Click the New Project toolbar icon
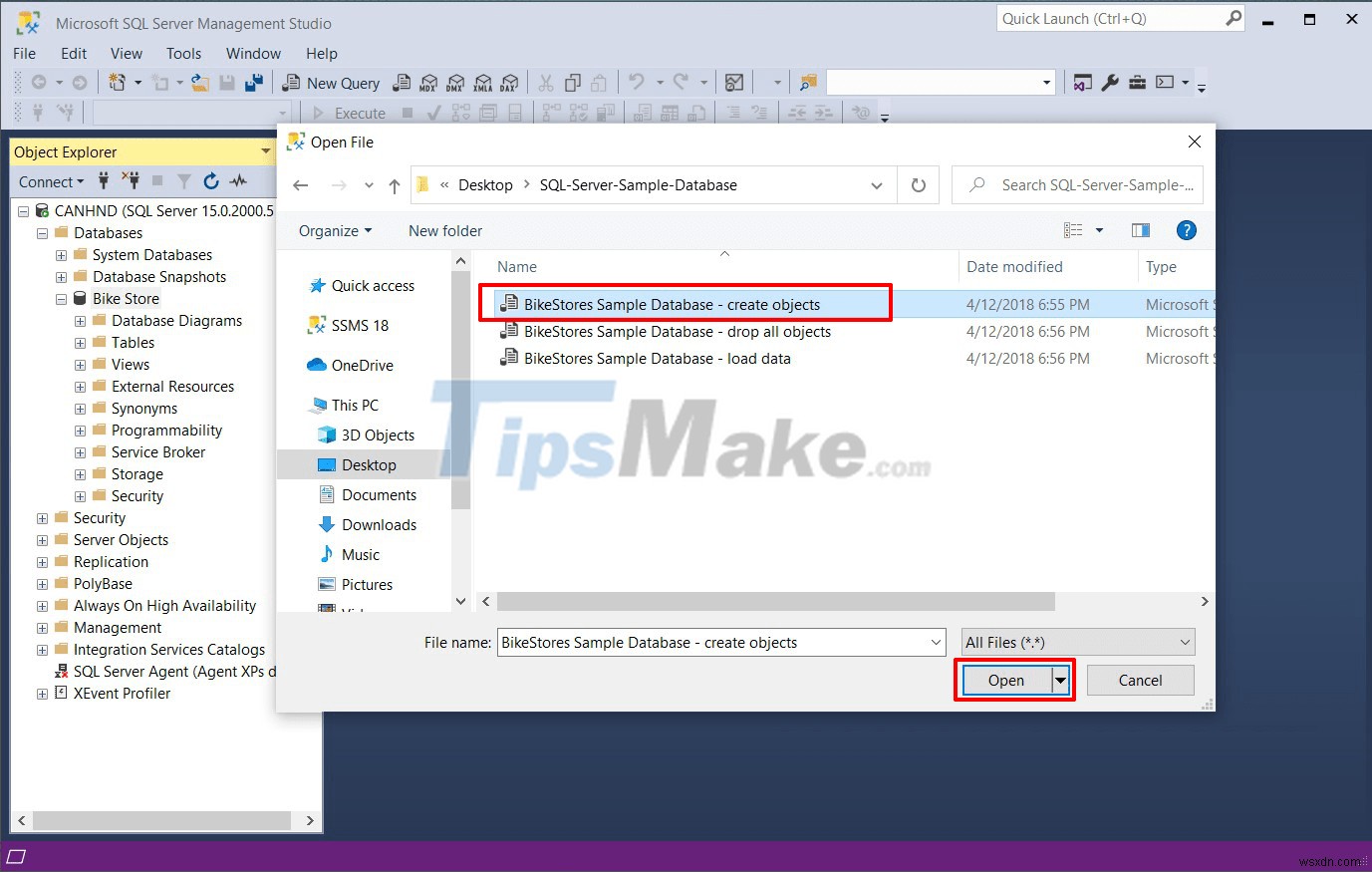Image resolution: width=1372 pixels, height=872 pixels. point(118,83)
